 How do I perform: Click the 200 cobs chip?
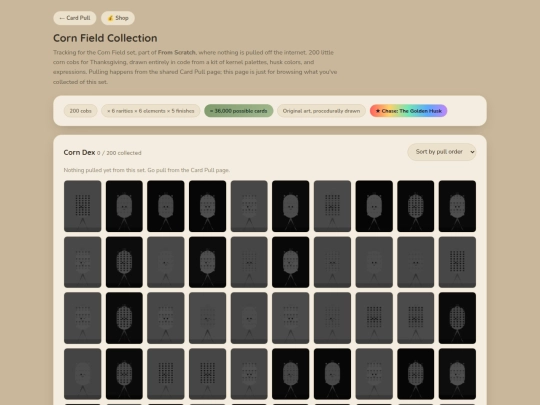(81, 111)
